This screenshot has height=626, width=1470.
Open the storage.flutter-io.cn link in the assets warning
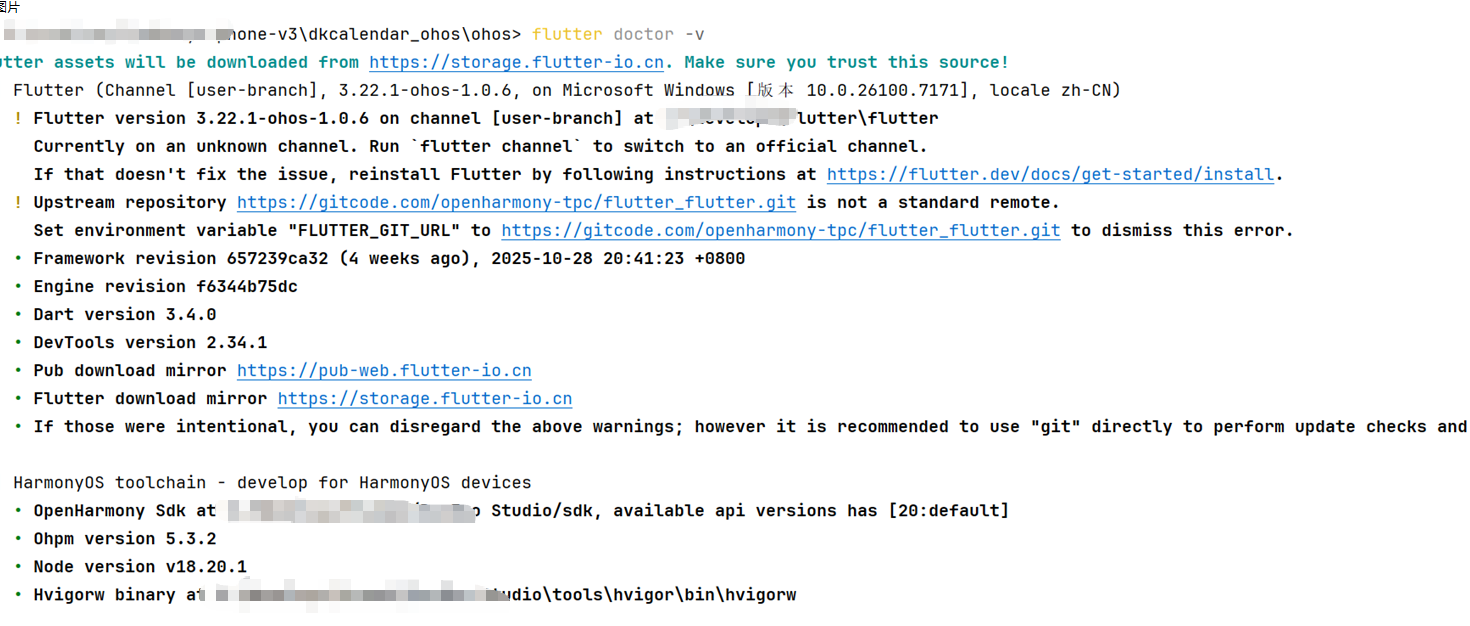(516, 62)
